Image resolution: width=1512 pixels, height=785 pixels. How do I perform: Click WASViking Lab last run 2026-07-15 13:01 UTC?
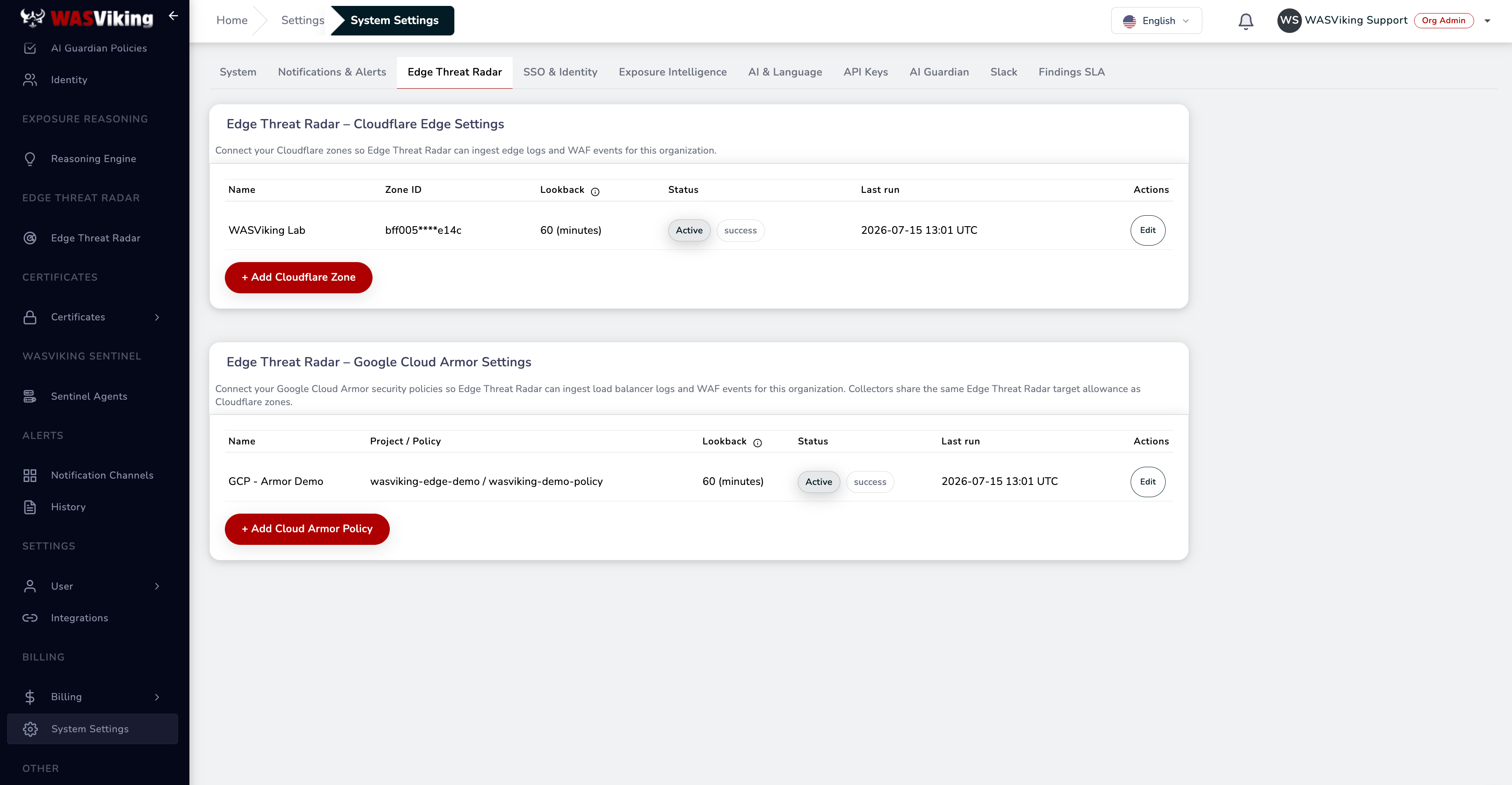click(918, 230)
